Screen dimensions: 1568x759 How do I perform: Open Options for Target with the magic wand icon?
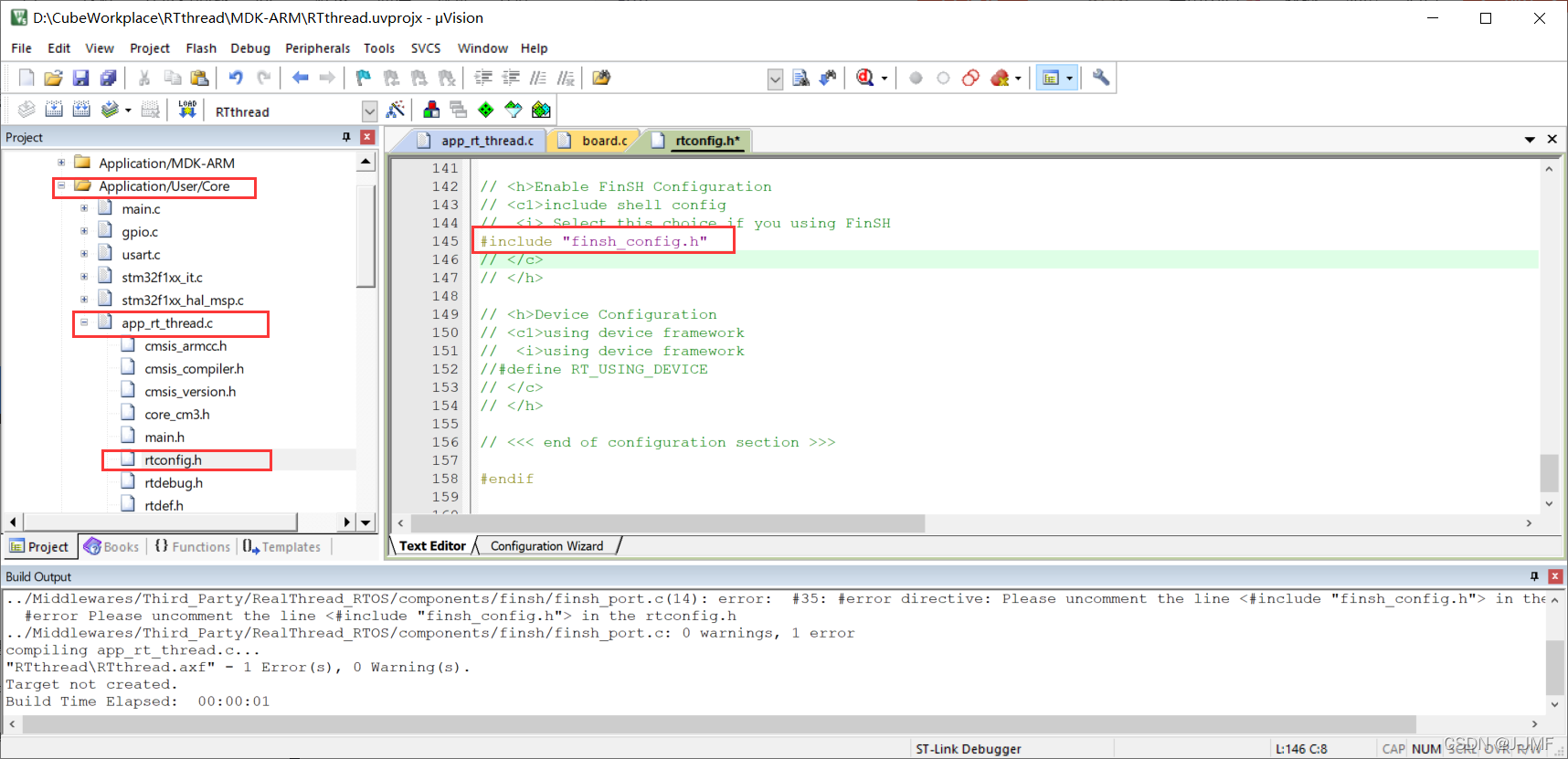coord(396,110)
